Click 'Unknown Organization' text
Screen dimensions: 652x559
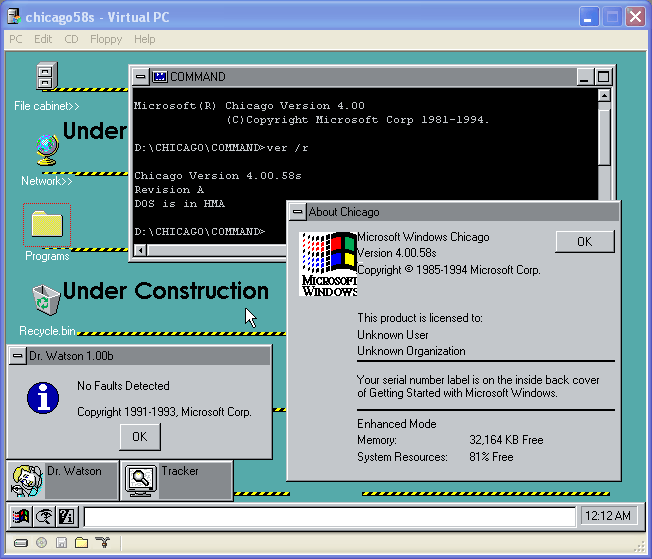pos(411,351)
